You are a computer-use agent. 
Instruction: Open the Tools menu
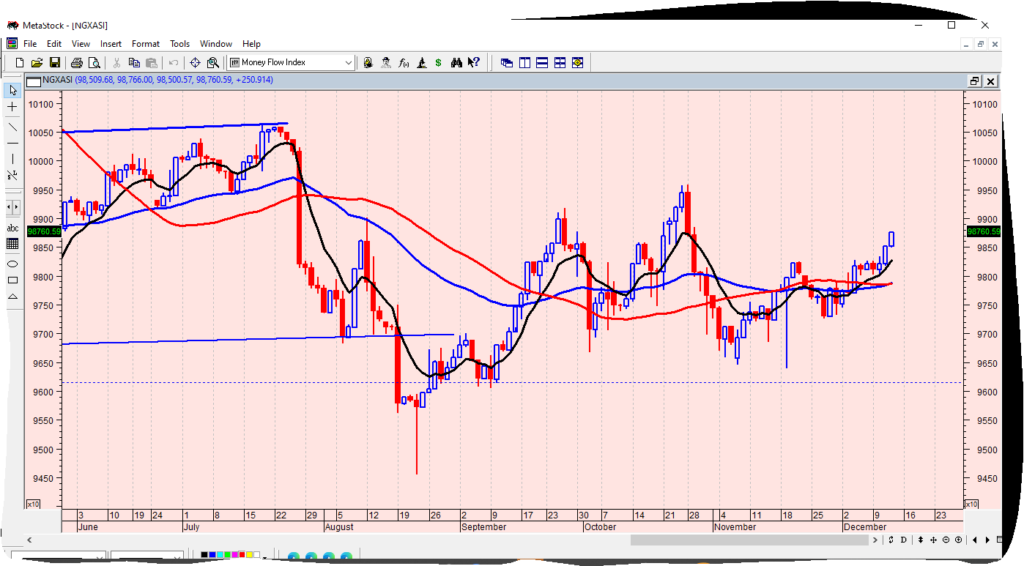coord(179,44)
